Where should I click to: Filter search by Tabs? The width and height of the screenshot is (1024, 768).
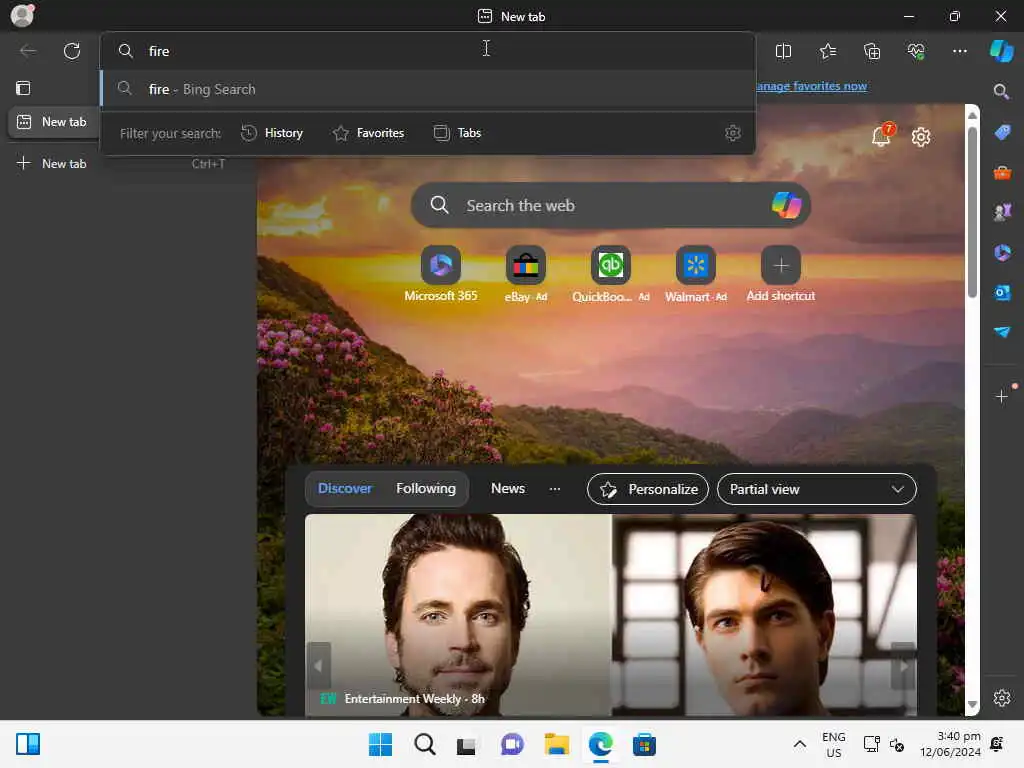point(457,133)
